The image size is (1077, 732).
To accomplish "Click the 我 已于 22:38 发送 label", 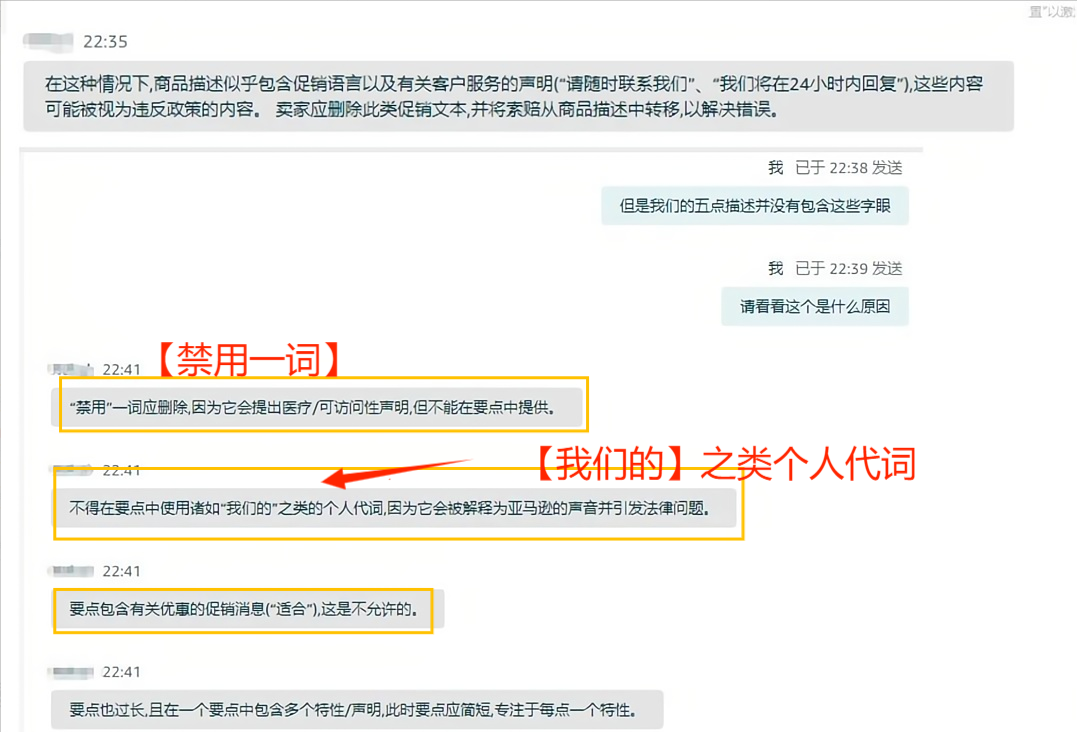I will (x=835, y=168).
